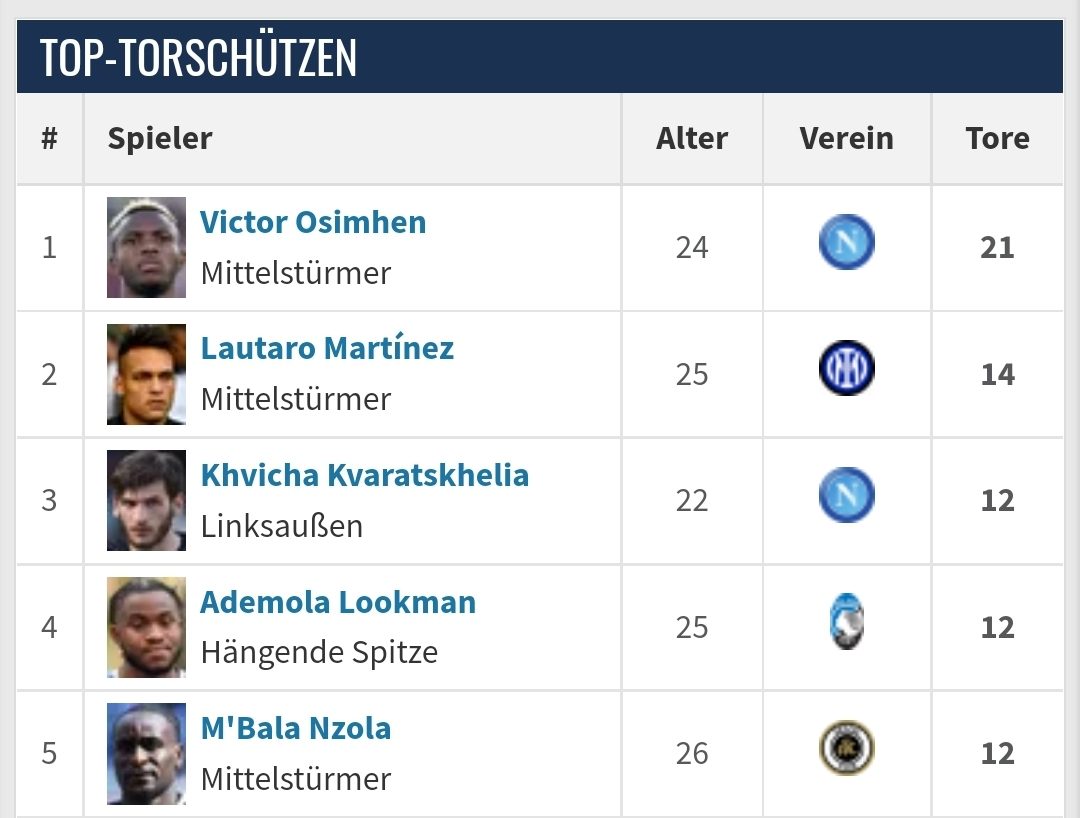Open Khvicha Kvaratskhelia's player photo

146,500
